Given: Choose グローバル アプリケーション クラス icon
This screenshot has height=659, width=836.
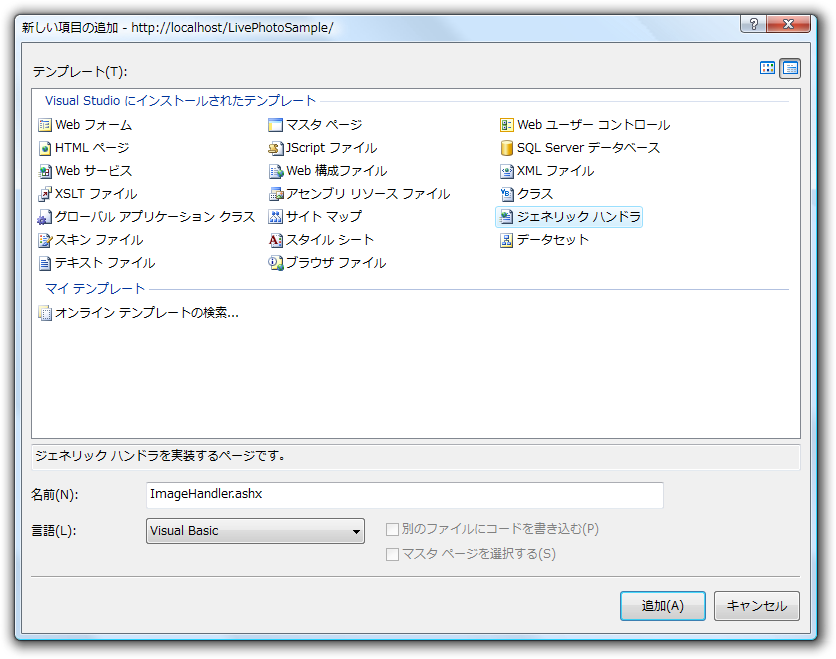Looking at the screenshot, I should click(45, 217).
